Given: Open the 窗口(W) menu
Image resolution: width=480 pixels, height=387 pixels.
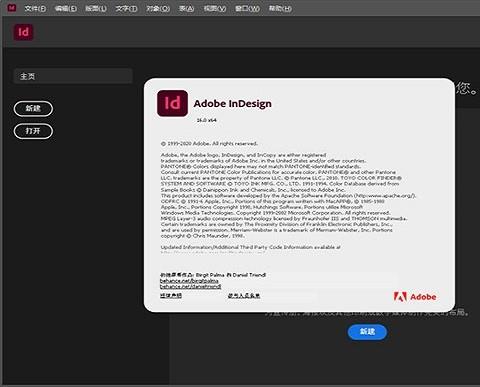Looking at the screenshot, I should click(247, 8).
